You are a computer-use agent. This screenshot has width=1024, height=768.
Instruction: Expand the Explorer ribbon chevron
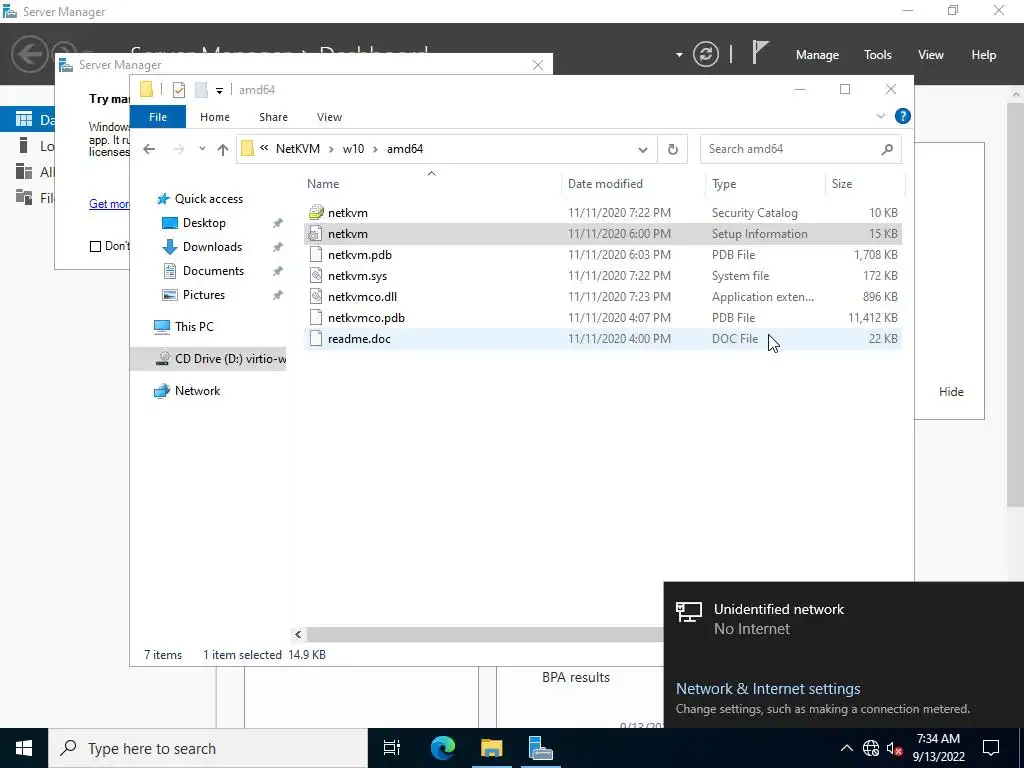(x=880, y=116)
